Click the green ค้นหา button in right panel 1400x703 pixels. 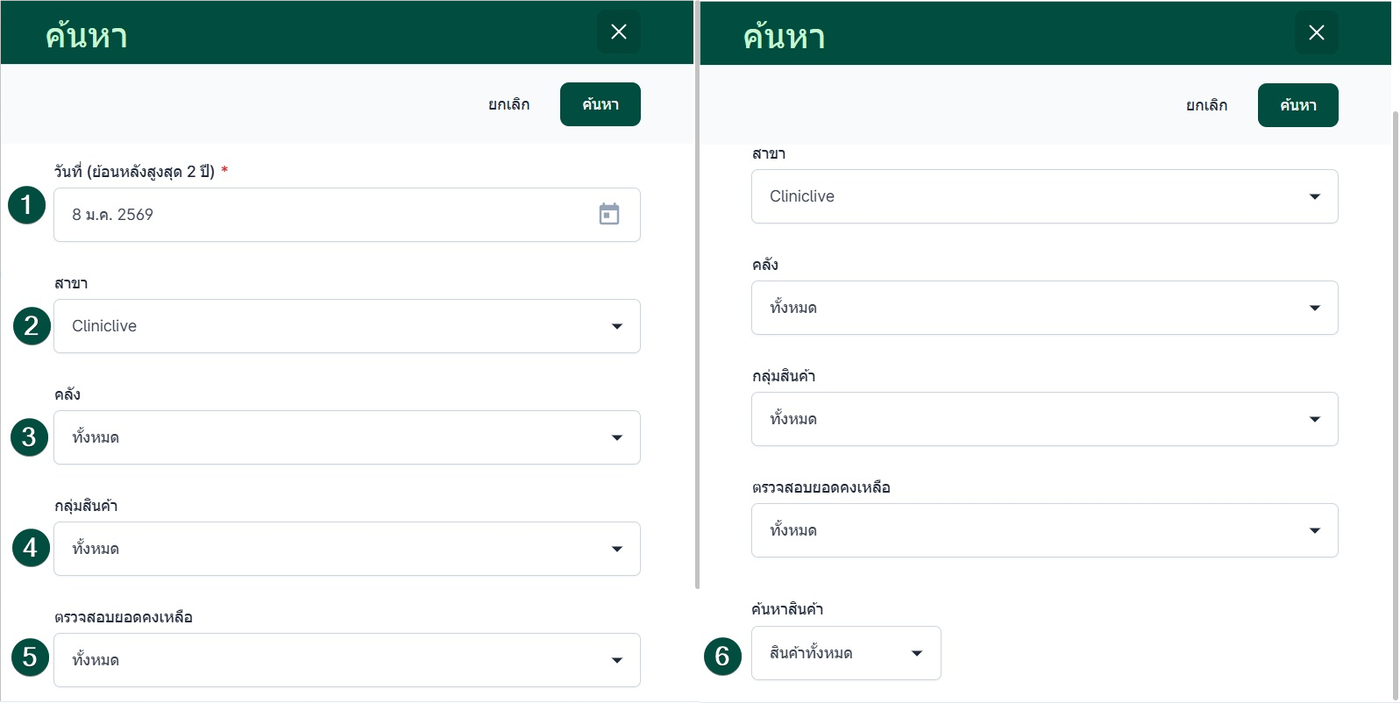coord(1298,104)
